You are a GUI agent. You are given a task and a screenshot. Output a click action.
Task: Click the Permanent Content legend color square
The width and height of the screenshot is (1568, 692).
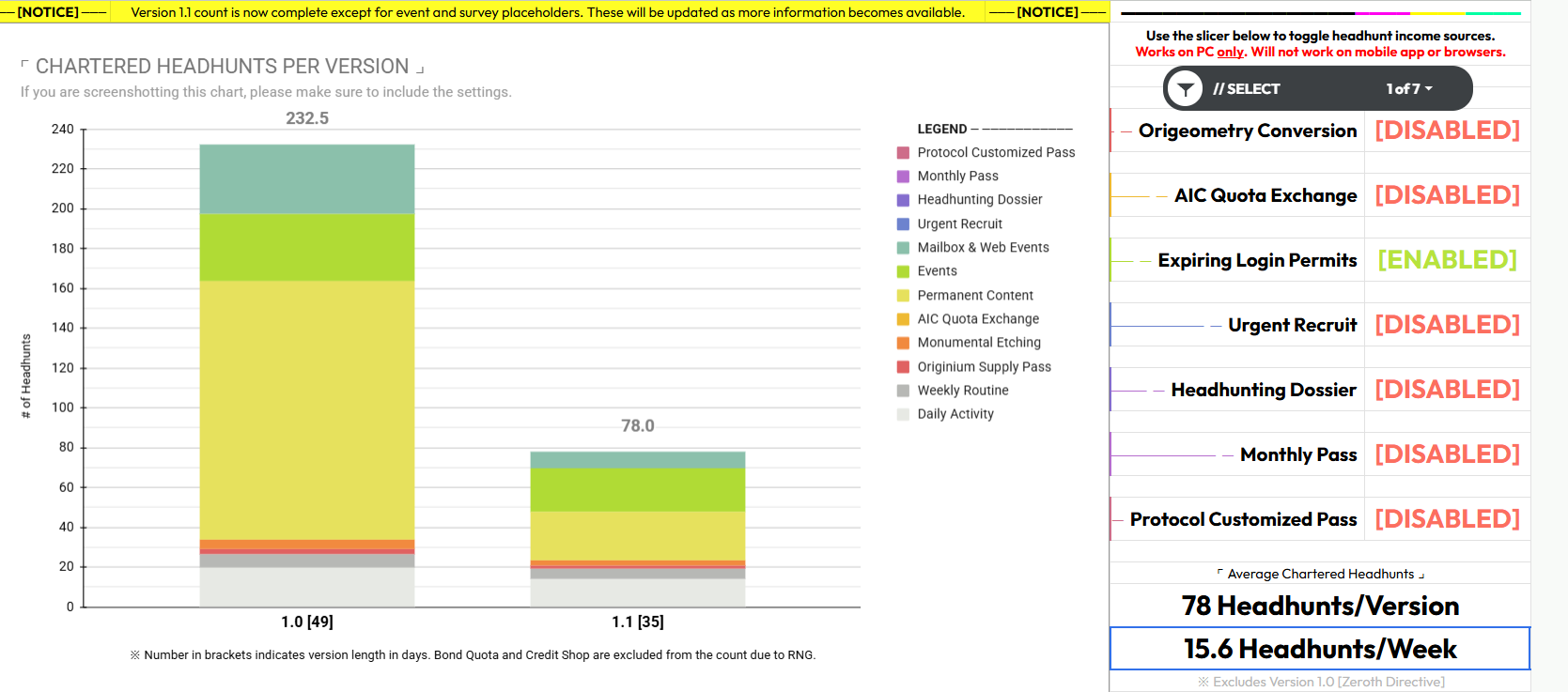click(903, 296)
